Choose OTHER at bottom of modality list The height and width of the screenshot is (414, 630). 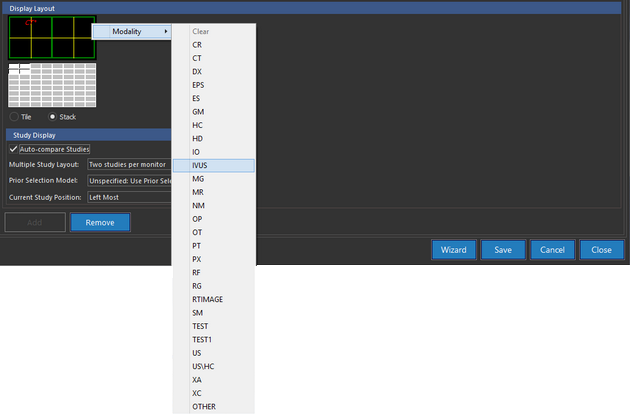point(204,406)
